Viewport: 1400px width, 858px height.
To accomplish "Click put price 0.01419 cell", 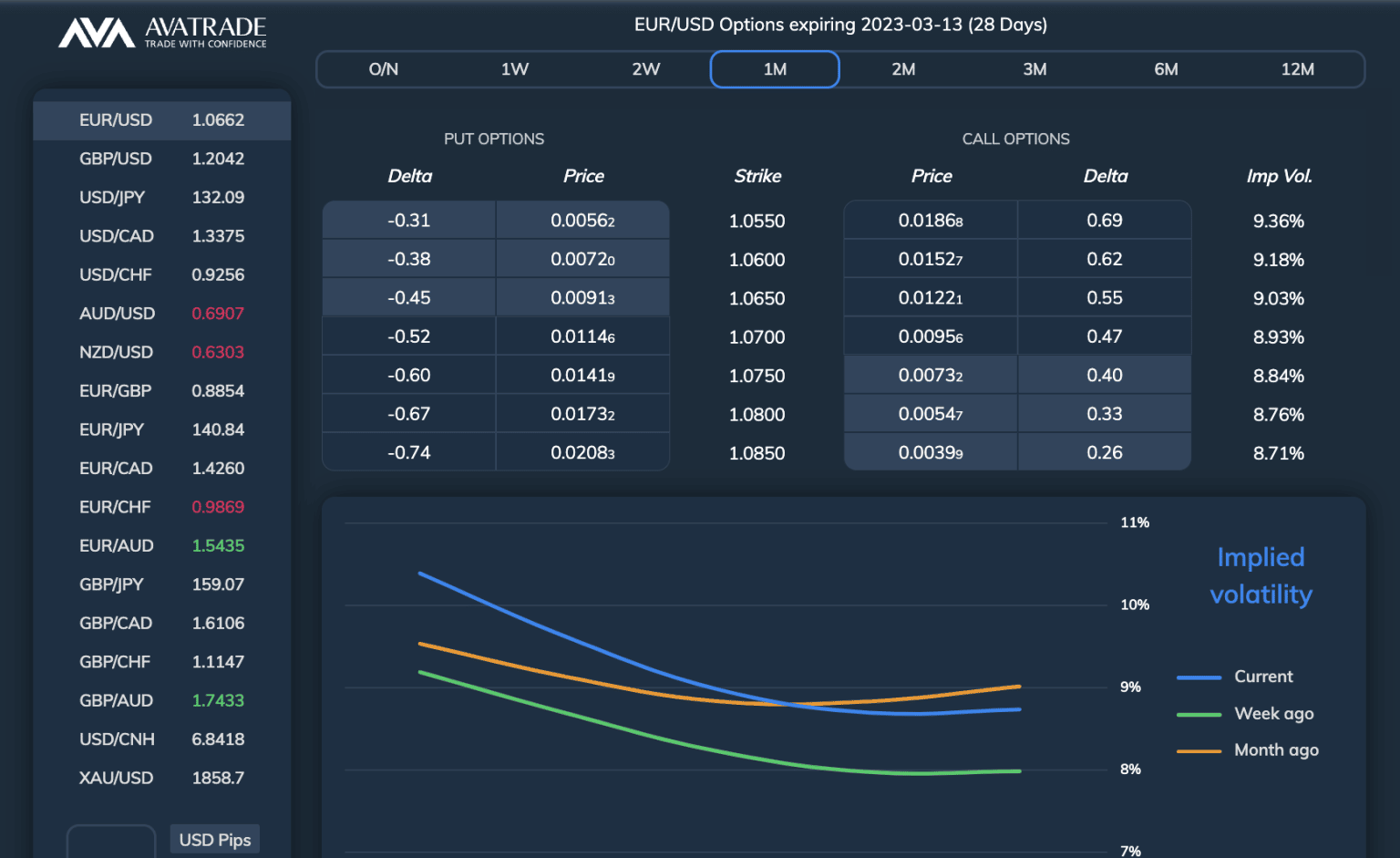I will (583, 376).
